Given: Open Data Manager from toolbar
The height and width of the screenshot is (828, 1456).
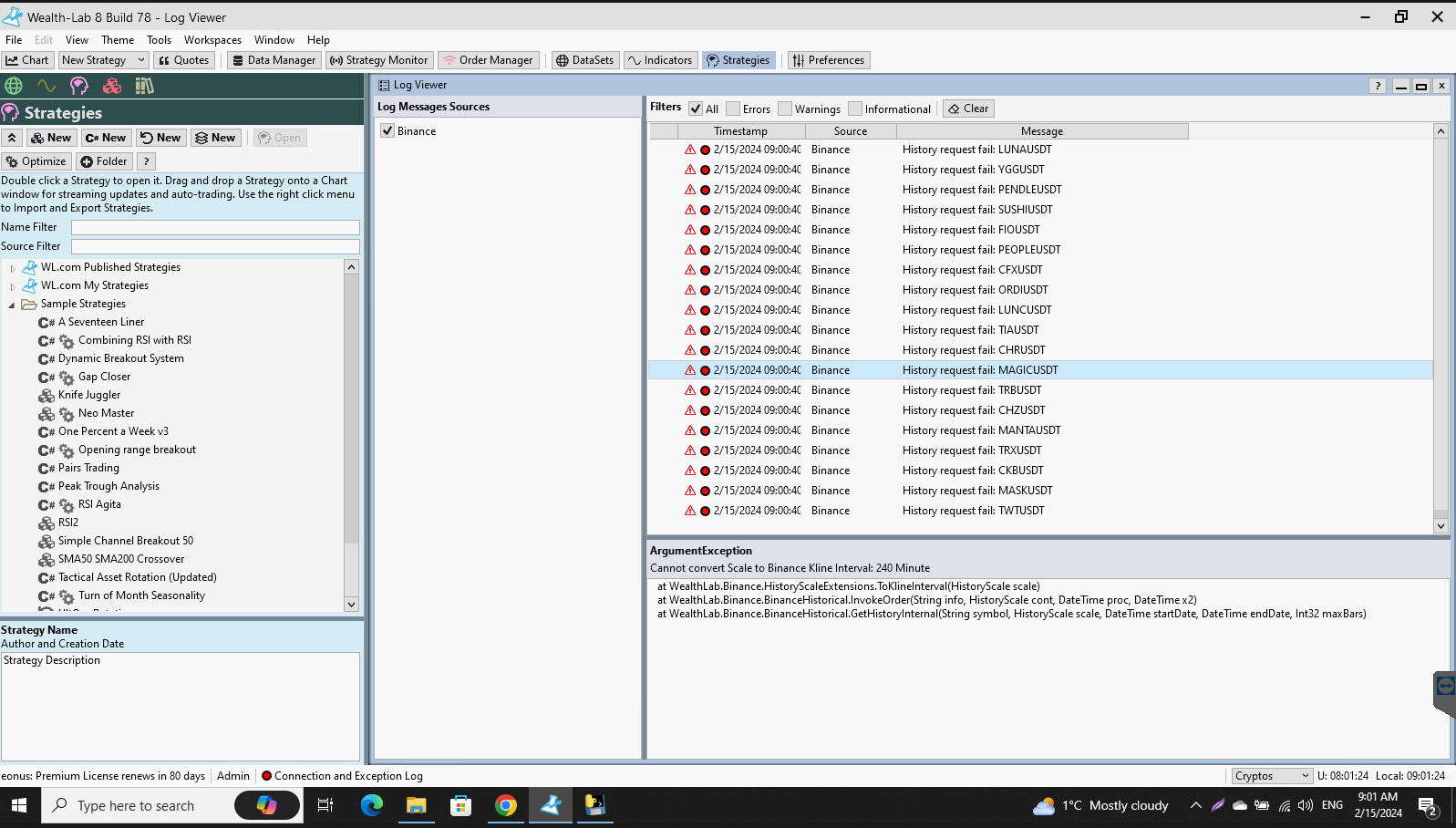Looking at the screenshot, I should pos(274,60).
